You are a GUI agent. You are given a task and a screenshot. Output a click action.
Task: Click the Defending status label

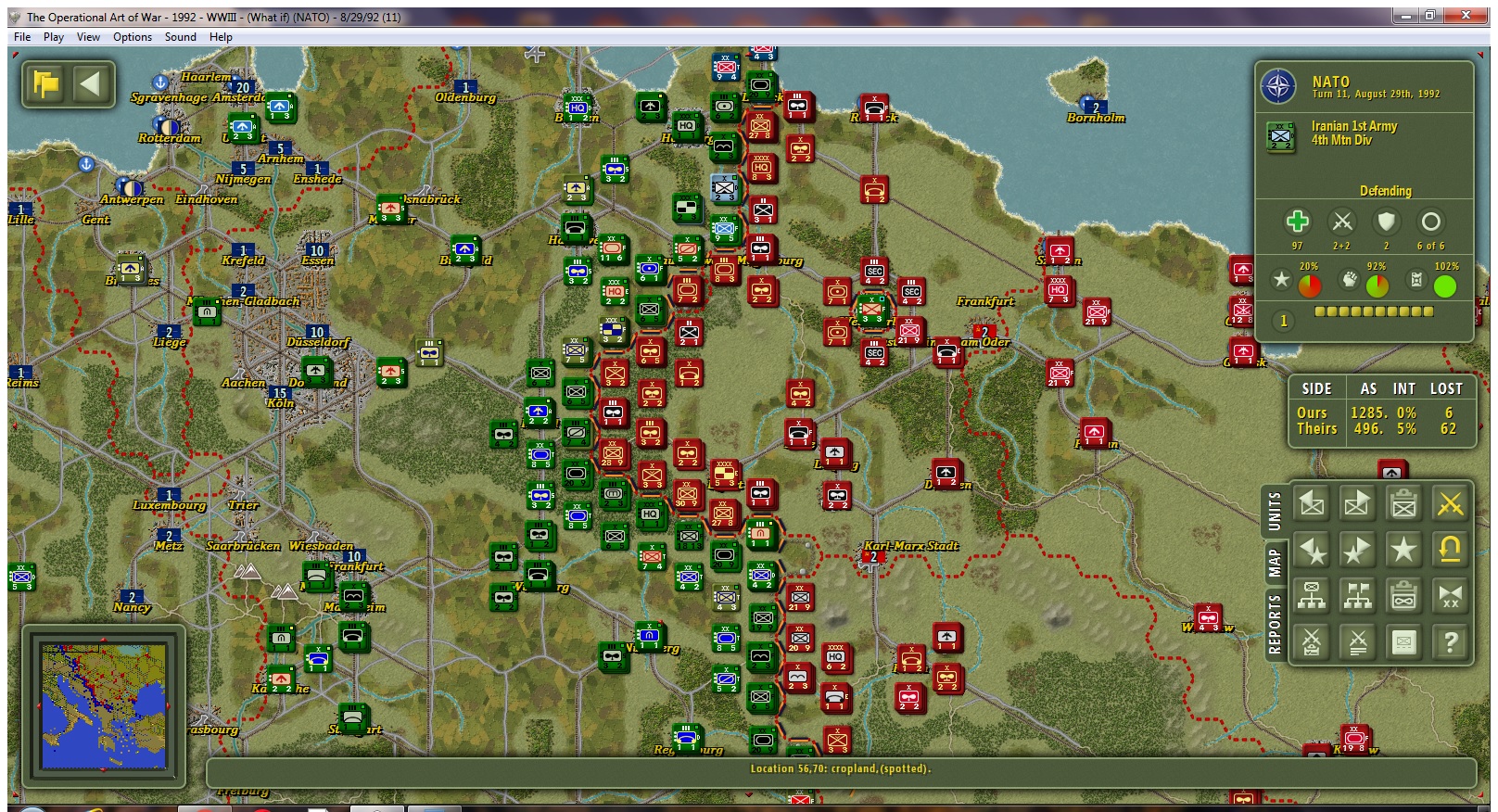[x=1385, y=191]
